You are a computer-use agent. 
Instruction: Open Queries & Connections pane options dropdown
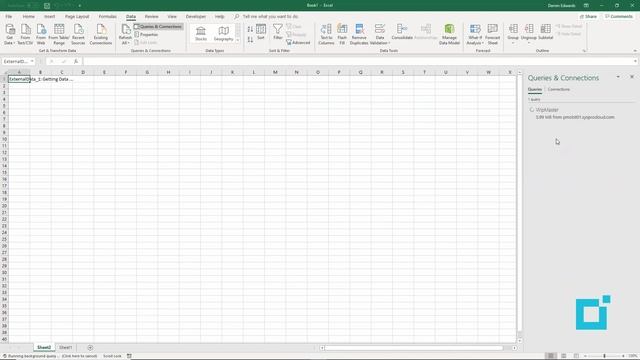(x=618, y=77)
